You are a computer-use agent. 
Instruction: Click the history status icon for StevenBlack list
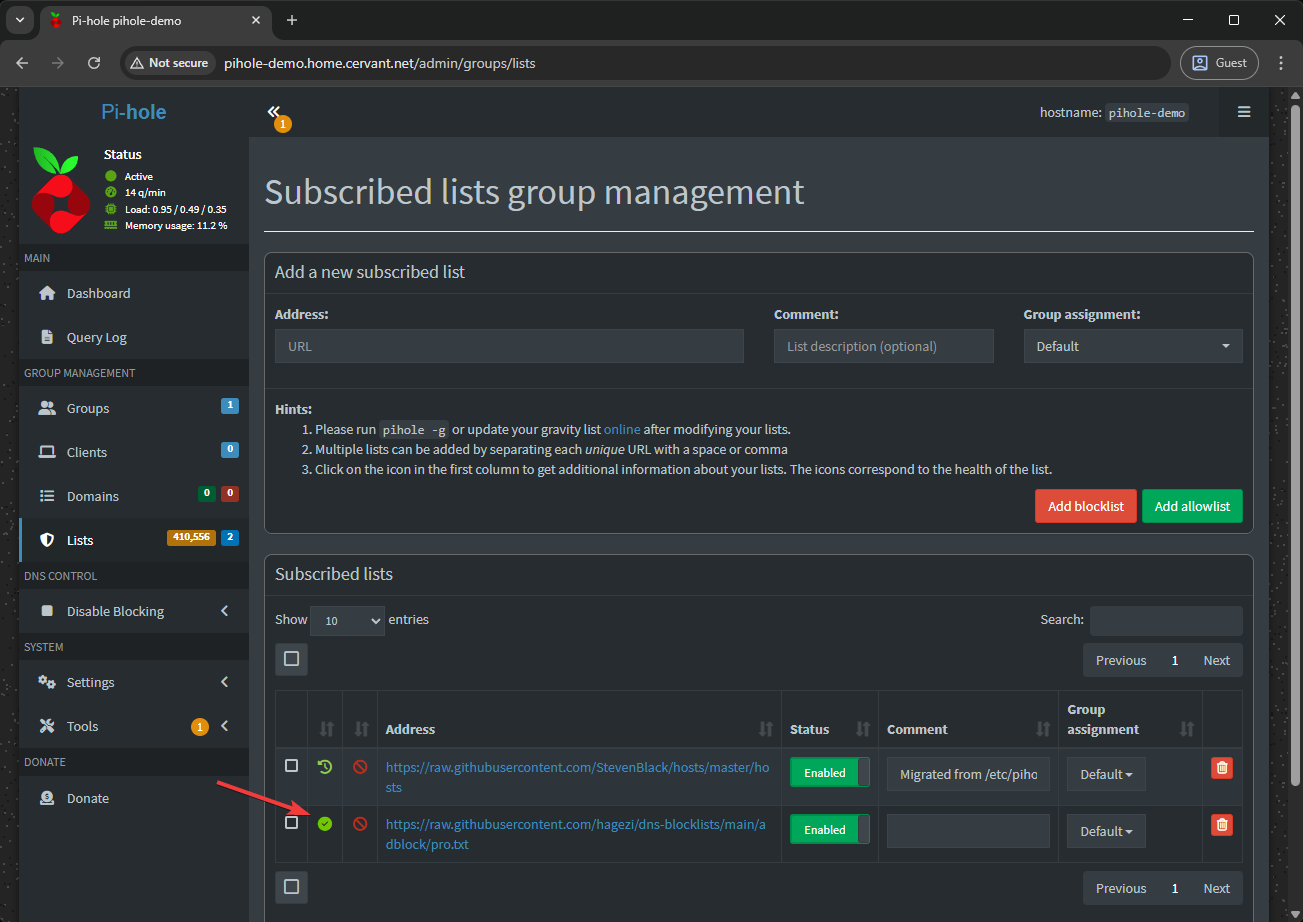point(324,767)
